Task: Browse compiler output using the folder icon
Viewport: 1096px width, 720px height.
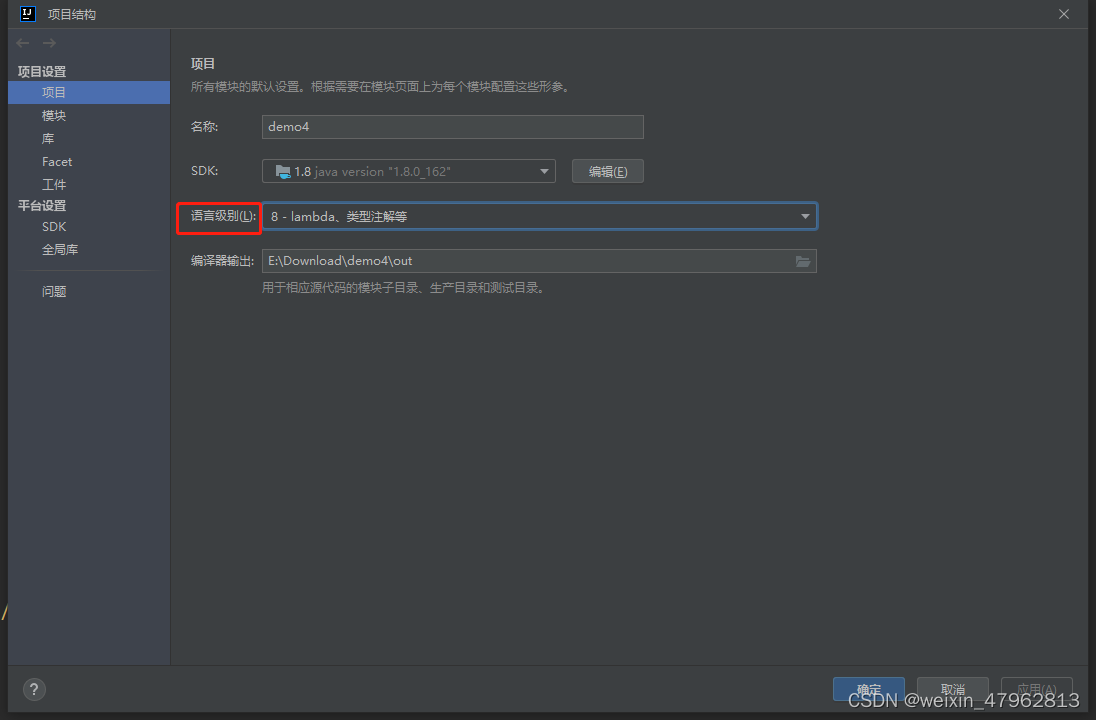Action: [803, 261]
